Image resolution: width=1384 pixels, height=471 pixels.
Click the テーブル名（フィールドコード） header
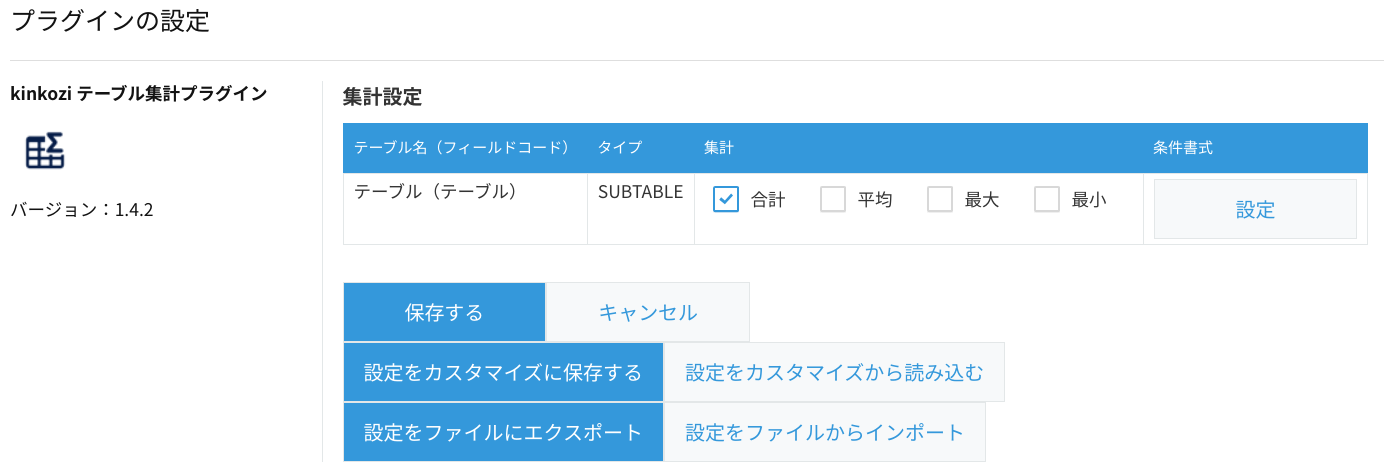pyautogui.click(x=462, y=147)
